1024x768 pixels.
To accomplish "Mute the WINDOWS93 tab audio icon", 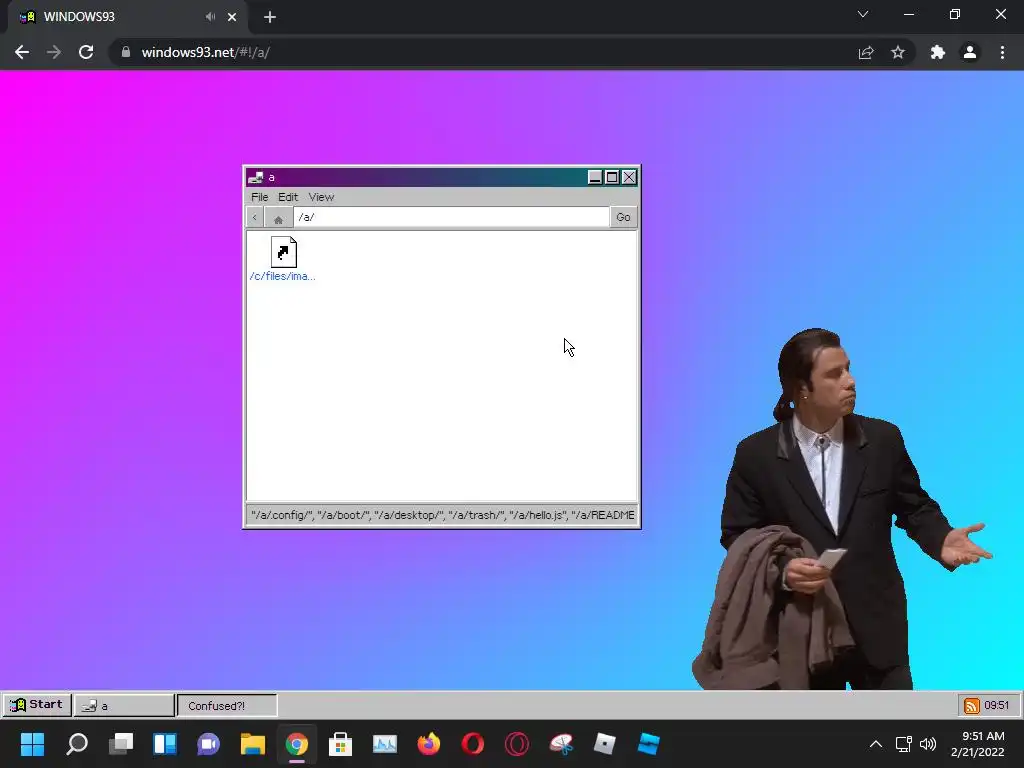I will [210, 17].
